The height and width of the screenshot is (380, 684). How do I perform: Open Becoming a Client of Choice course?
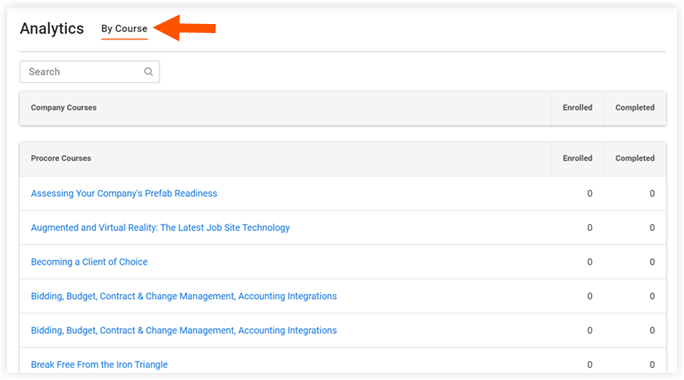89,262
